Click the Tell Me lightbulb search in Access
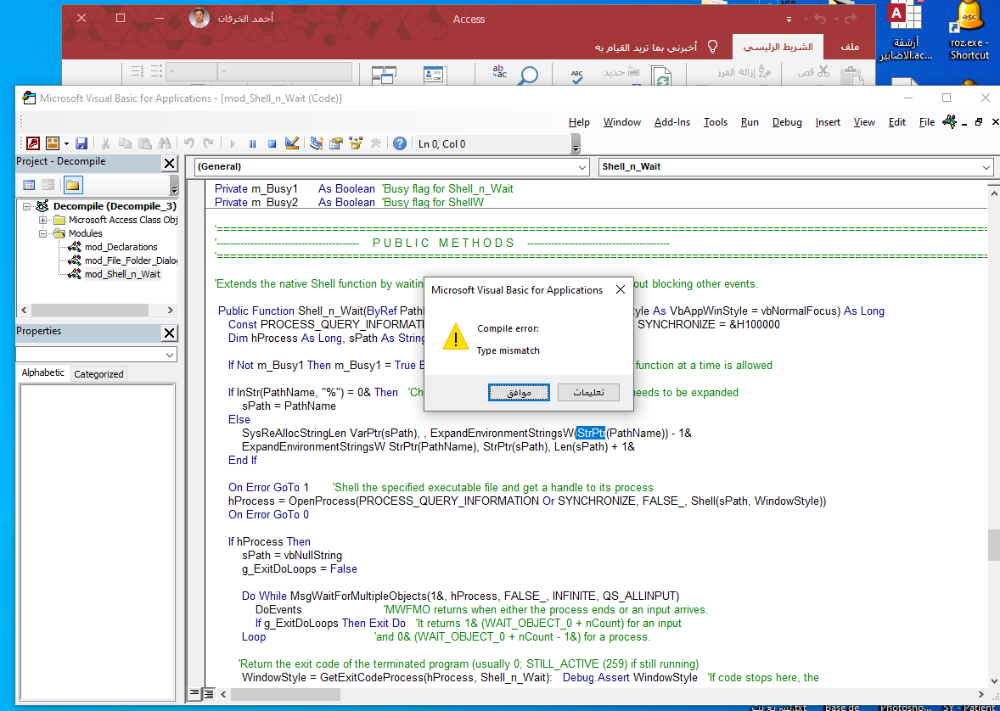The image size is (1000, 711). point(712,47)
